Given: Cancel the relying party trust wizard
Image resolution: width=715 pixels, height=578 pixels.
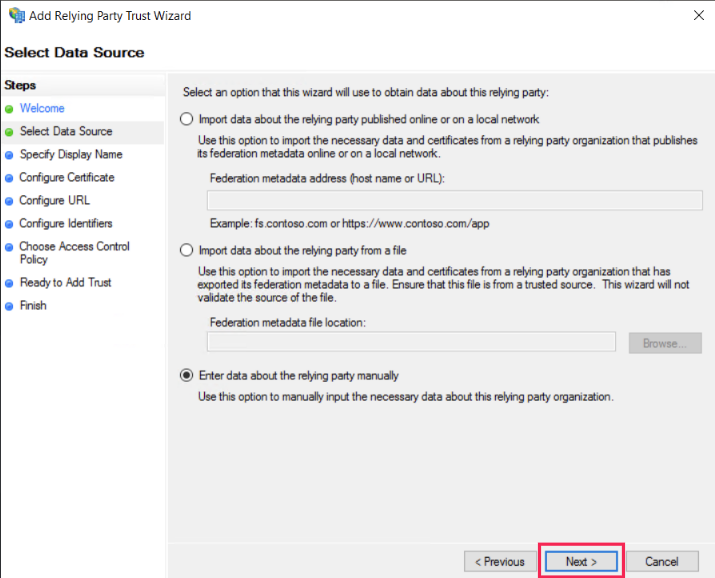Looking at the screenshot, I should click(661, 561).
